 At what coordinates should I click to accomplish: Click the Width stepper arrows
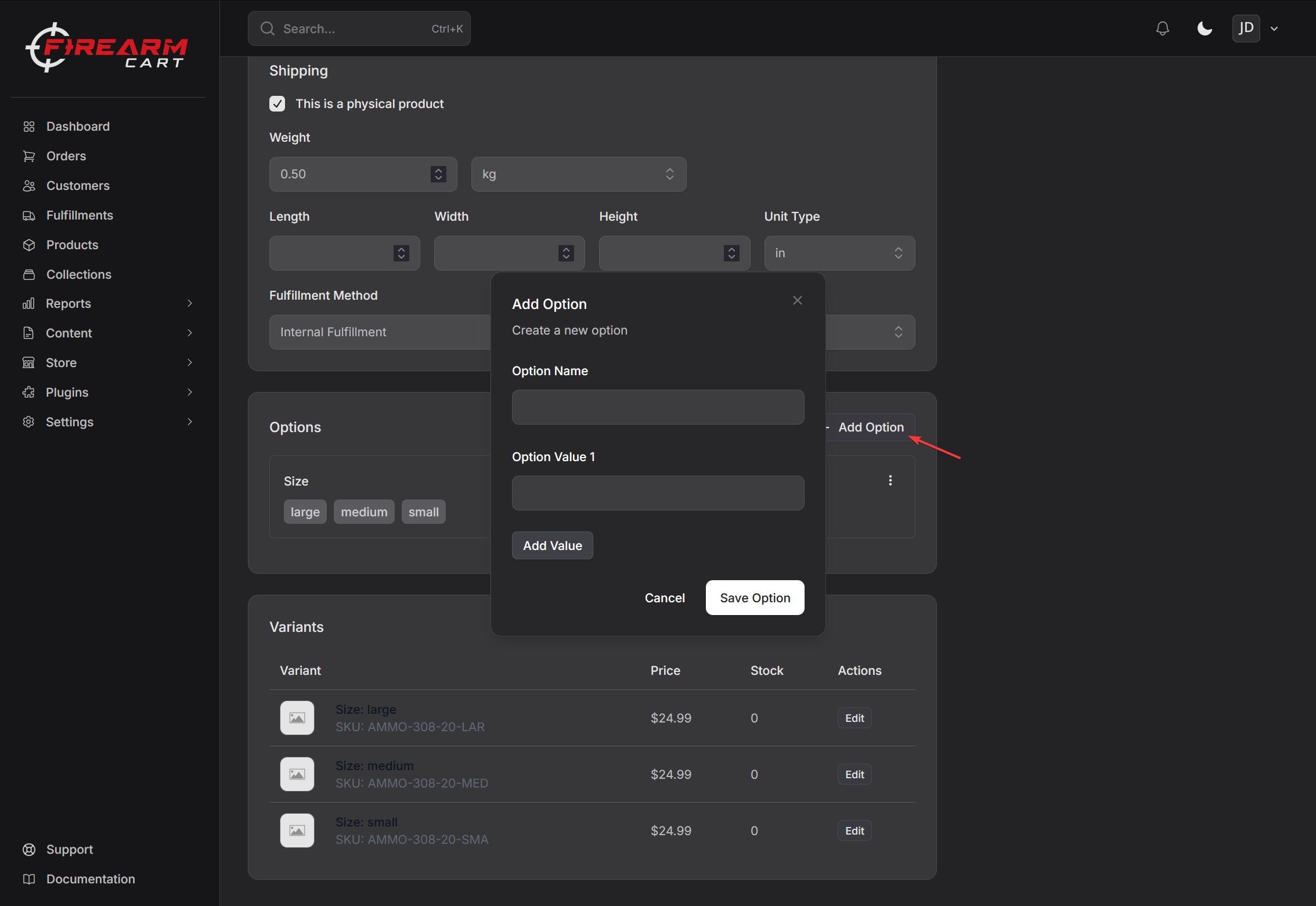click(566, 253)
